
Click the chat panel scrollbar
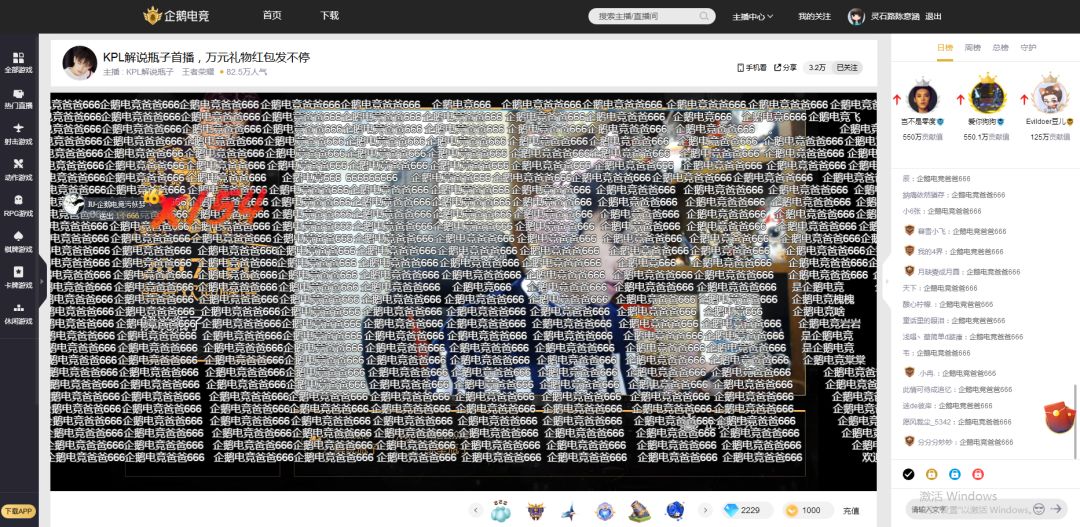click(x=1077, y=420)
